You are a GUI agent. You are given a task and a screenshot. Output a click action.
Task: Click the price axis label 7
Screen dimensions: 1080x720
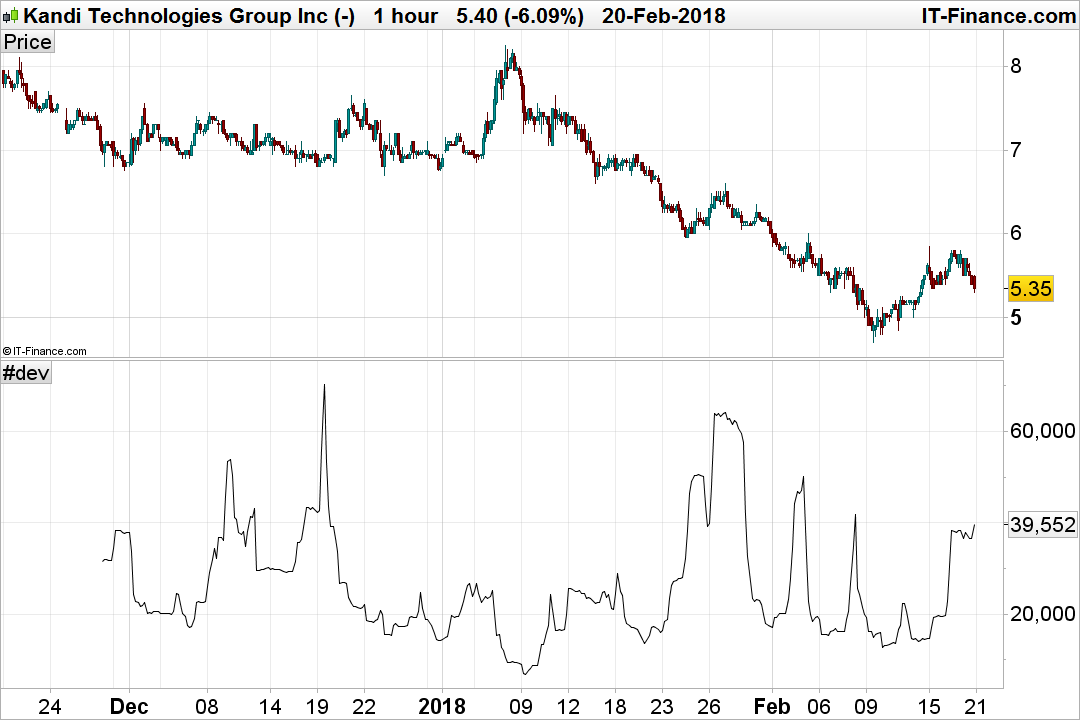point(1016,150)
